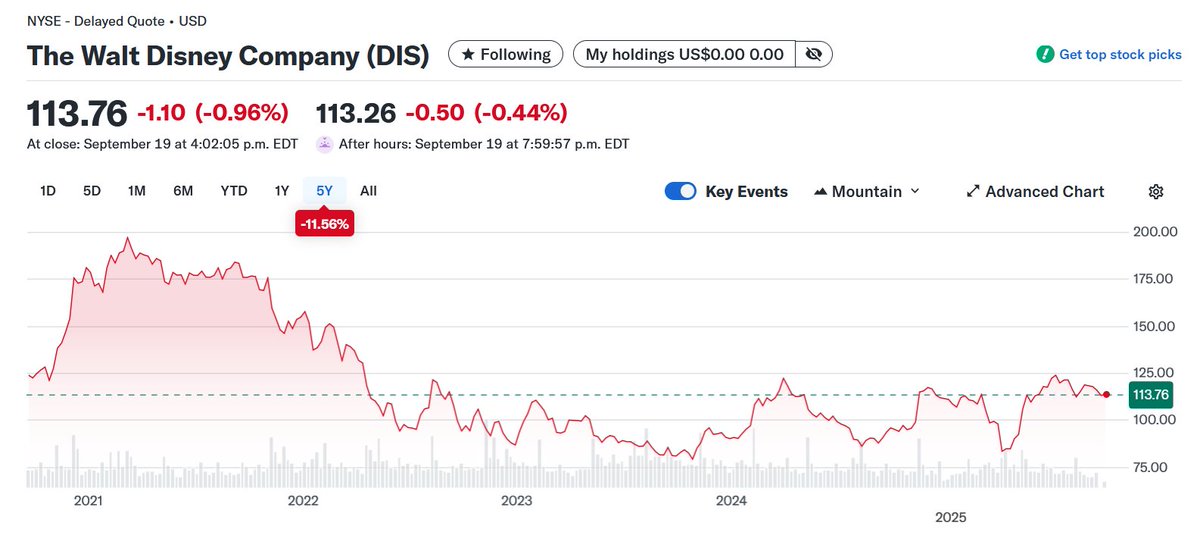Select the 5D time range
Viewport: 1200px width, 535px height.
click(x=92, y=191)
